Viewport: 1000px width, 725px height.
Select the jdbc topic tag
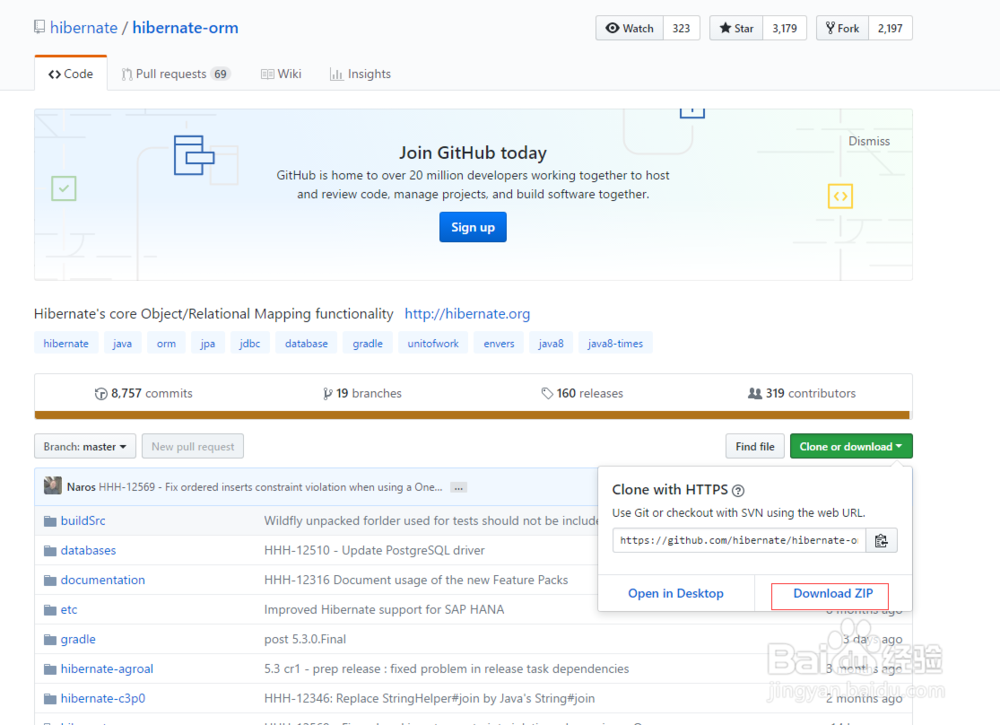pos(250,343)
